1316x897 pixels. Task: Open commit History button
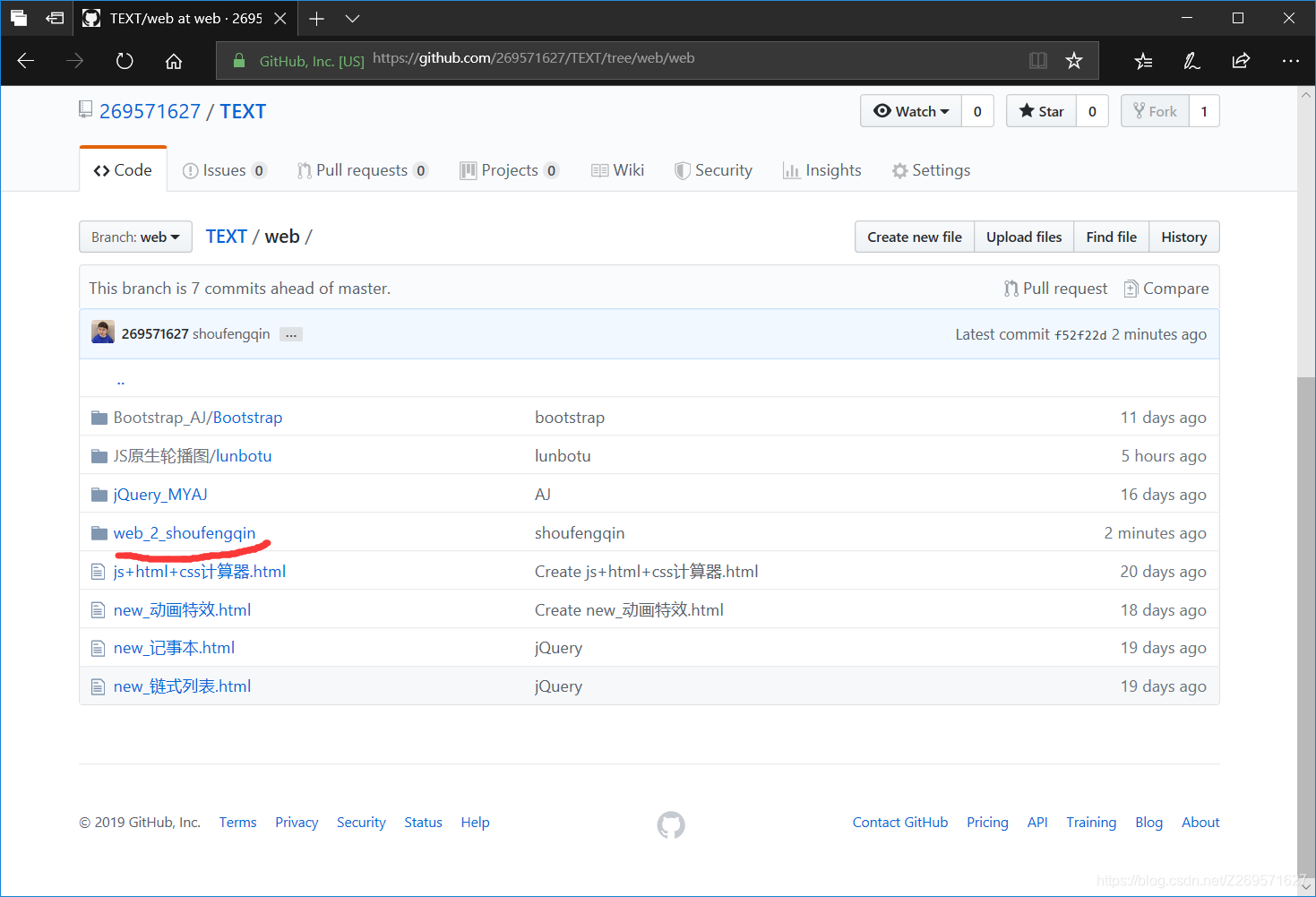pos(1183,237)
